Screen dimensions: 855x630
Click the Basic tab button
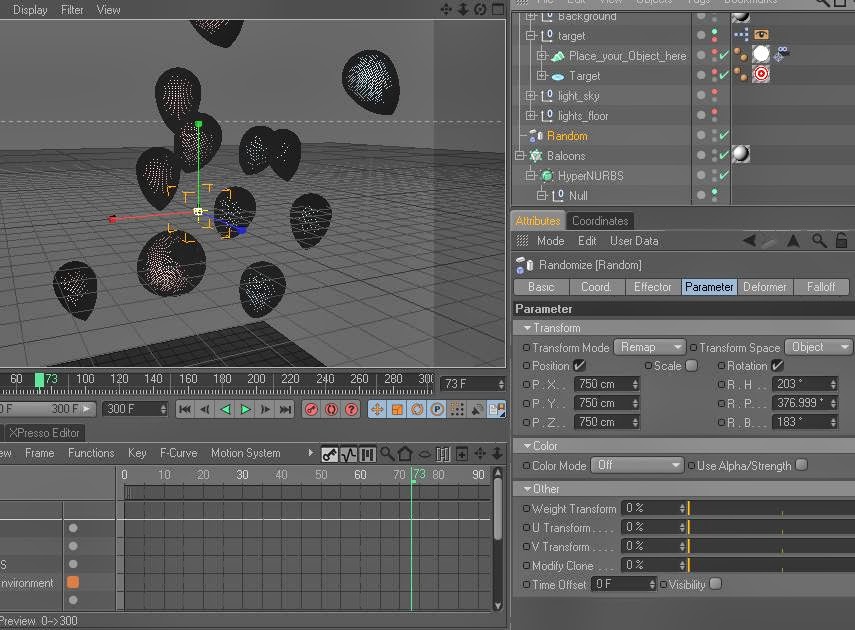[x=541, y=287]
